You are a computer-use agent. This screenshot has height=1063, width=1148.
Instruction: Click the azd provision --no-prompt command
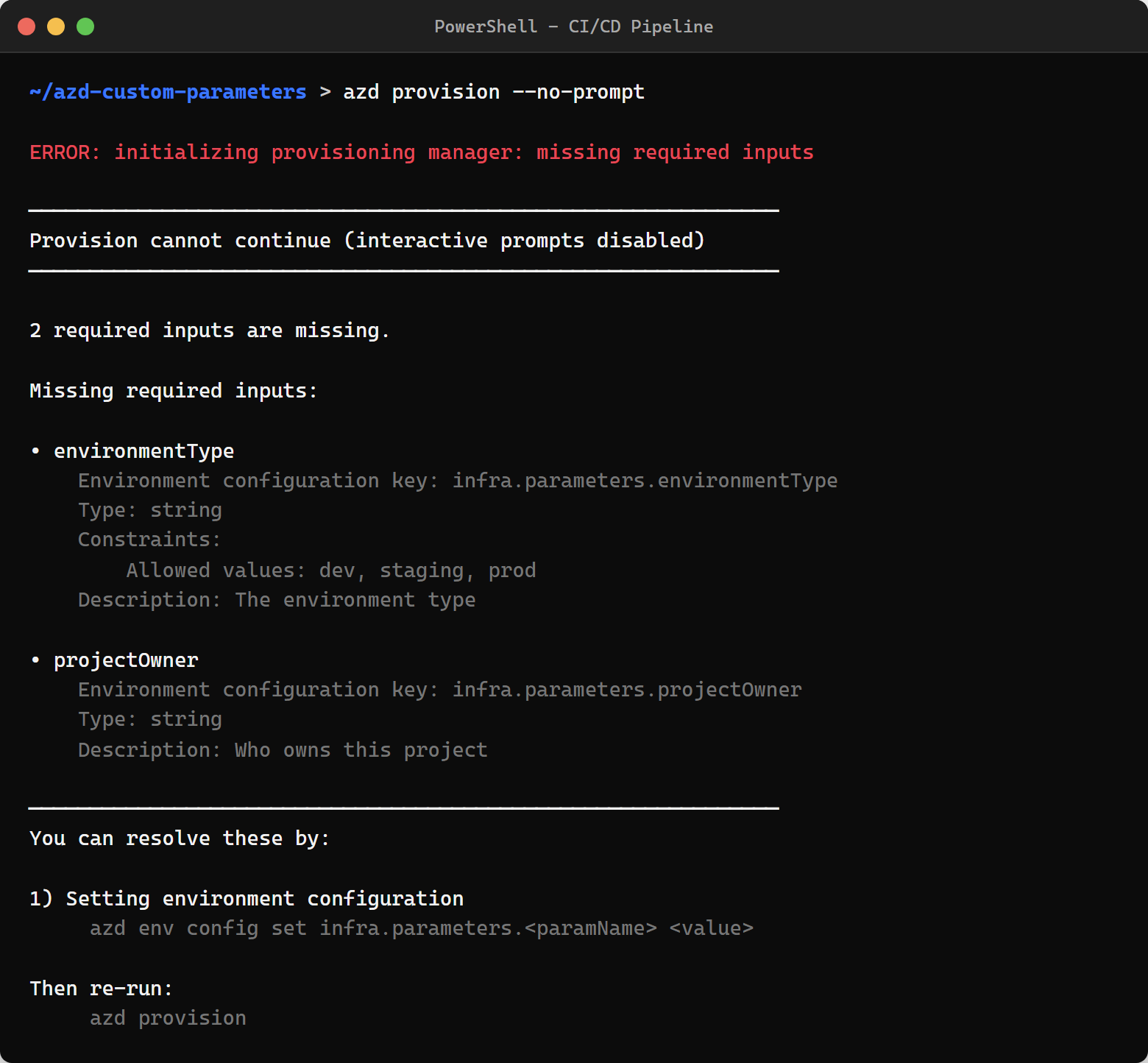[x=494, y=91]
